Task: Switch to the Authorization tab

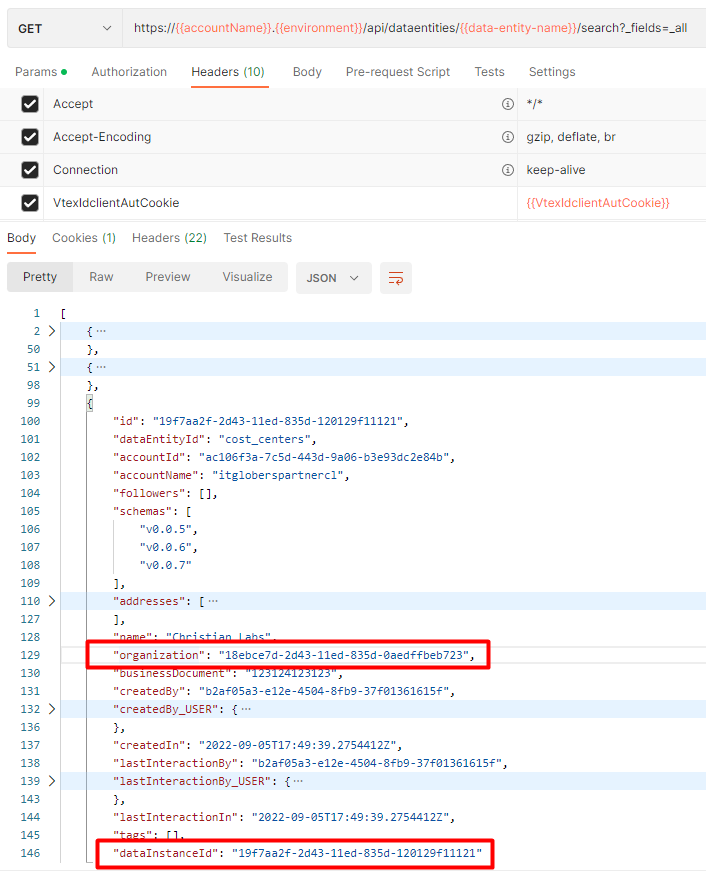Action: point(129,72)
